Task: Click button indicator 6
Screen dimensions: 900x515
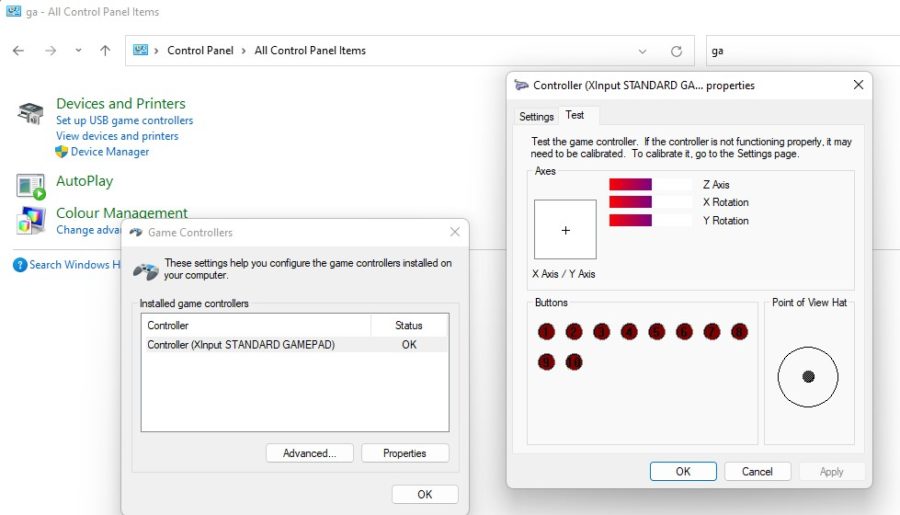Action: tap(684, 332)
